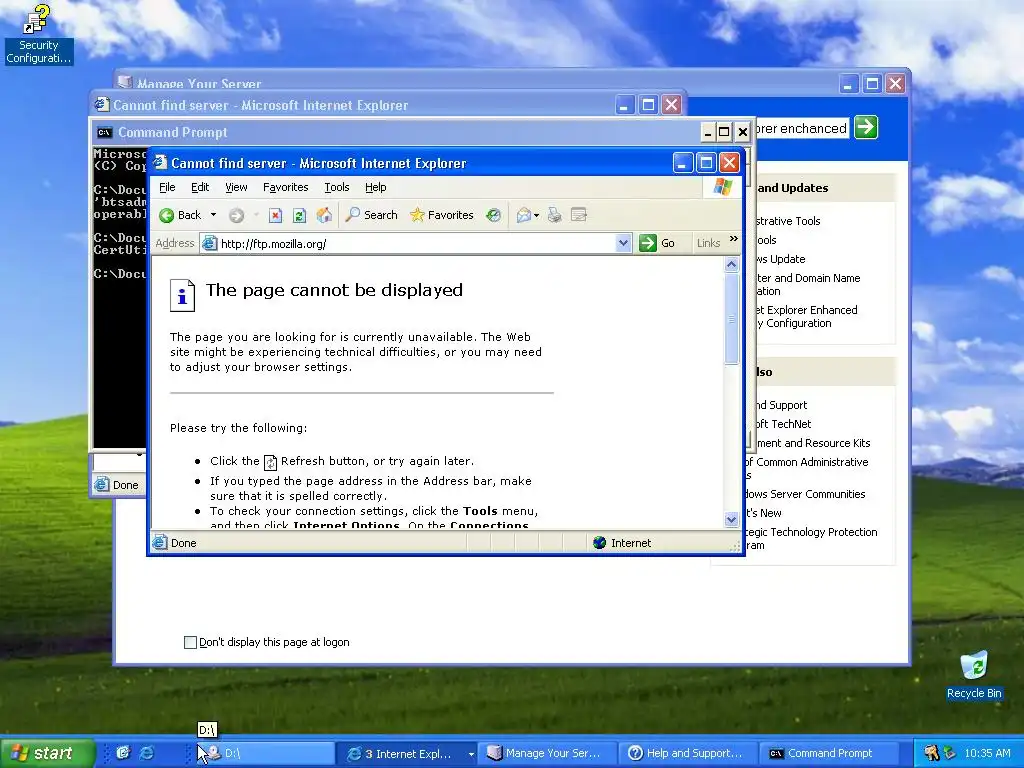Click the Manage Your Server search text field
The image size is (1024, 768).
tap(802, 128)
